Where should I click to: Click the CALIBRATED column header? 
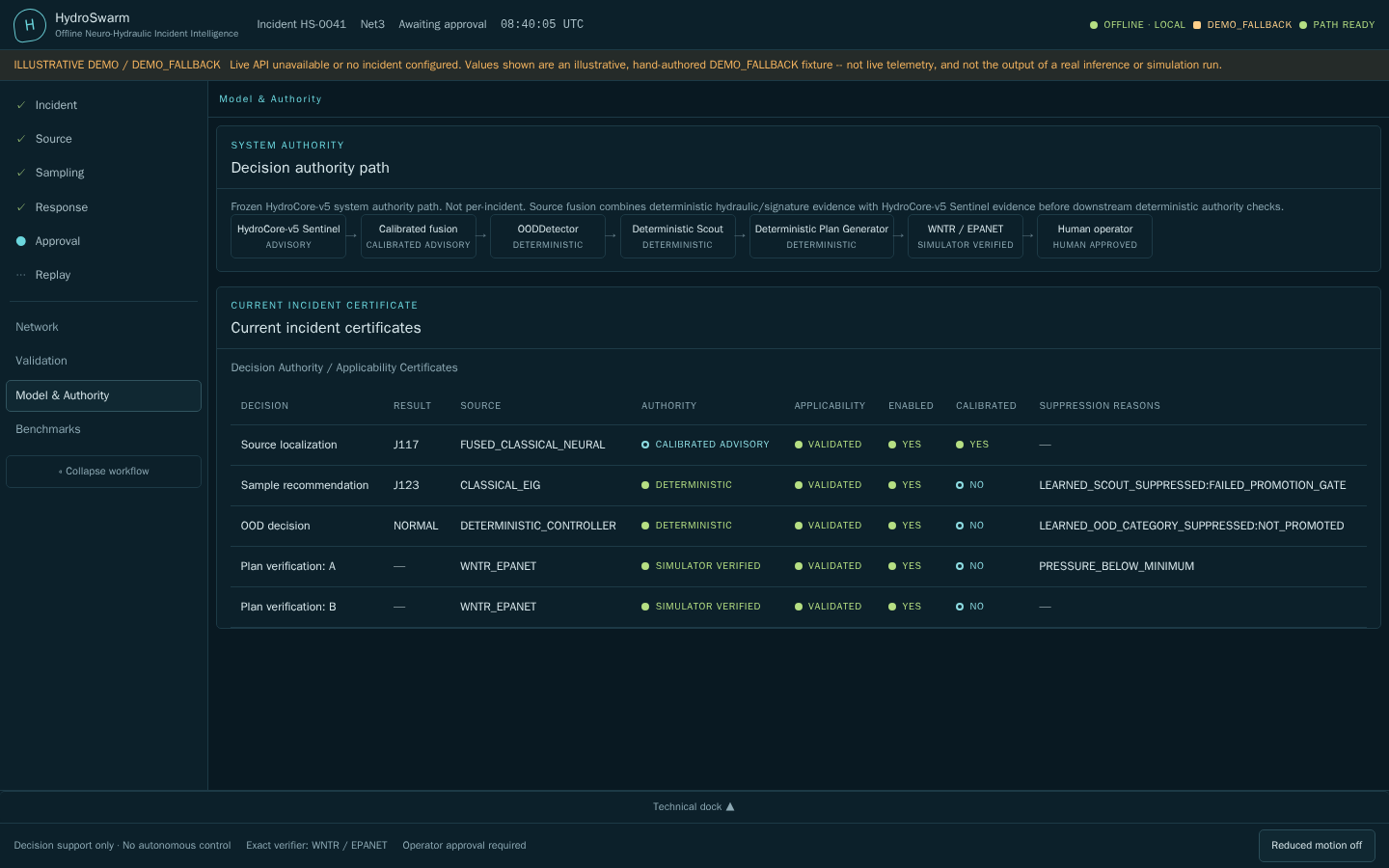coord(986,406)
